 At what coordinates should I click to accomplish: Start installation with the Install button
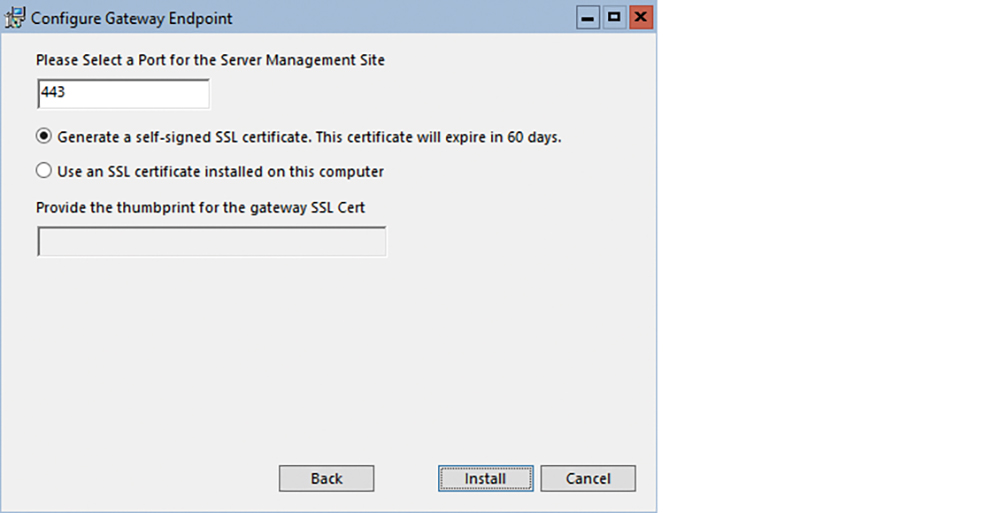pyautogui.click(x=485, y=479)
